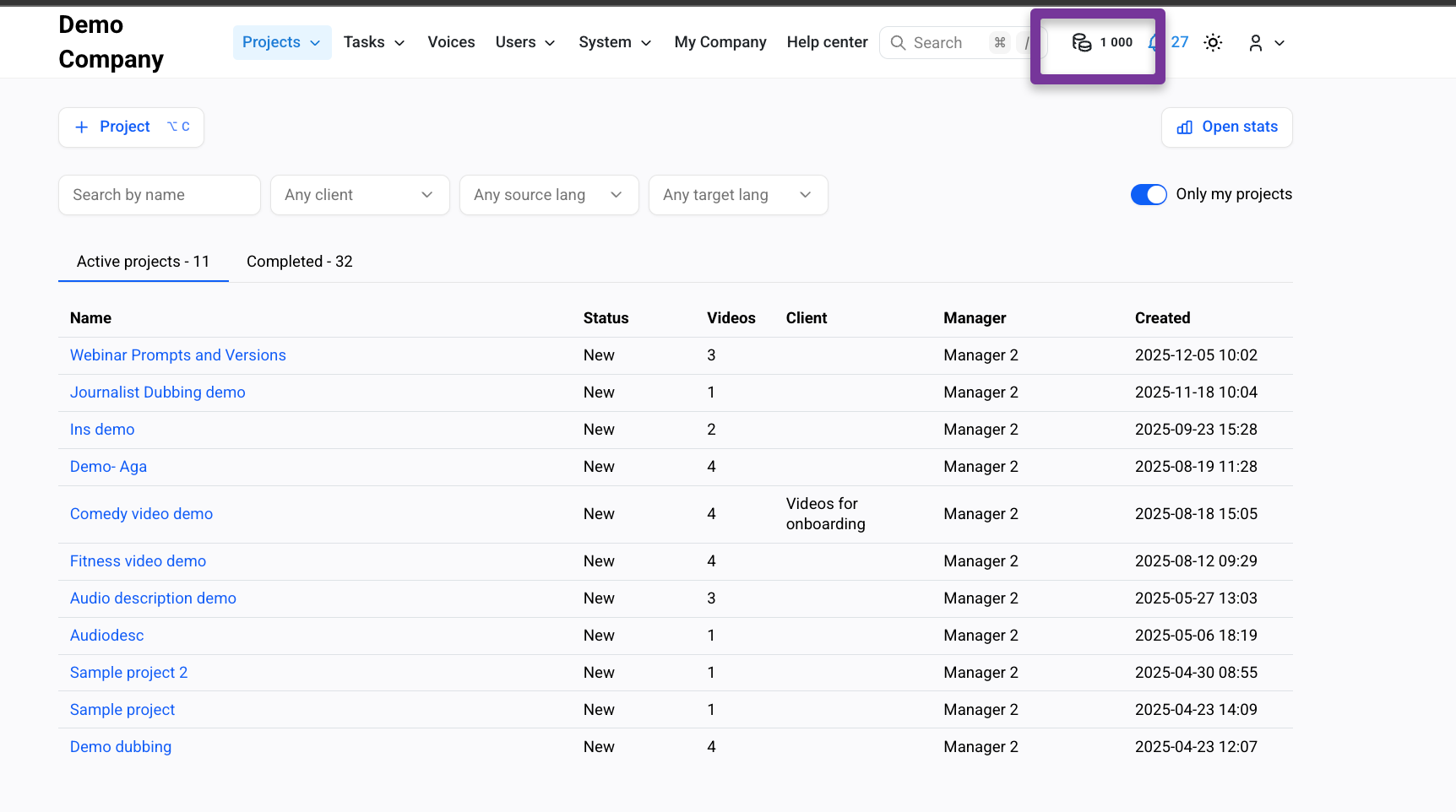1456x812 pixels.
Task: Expand the Any client dropdown
Action: [360, 195]
